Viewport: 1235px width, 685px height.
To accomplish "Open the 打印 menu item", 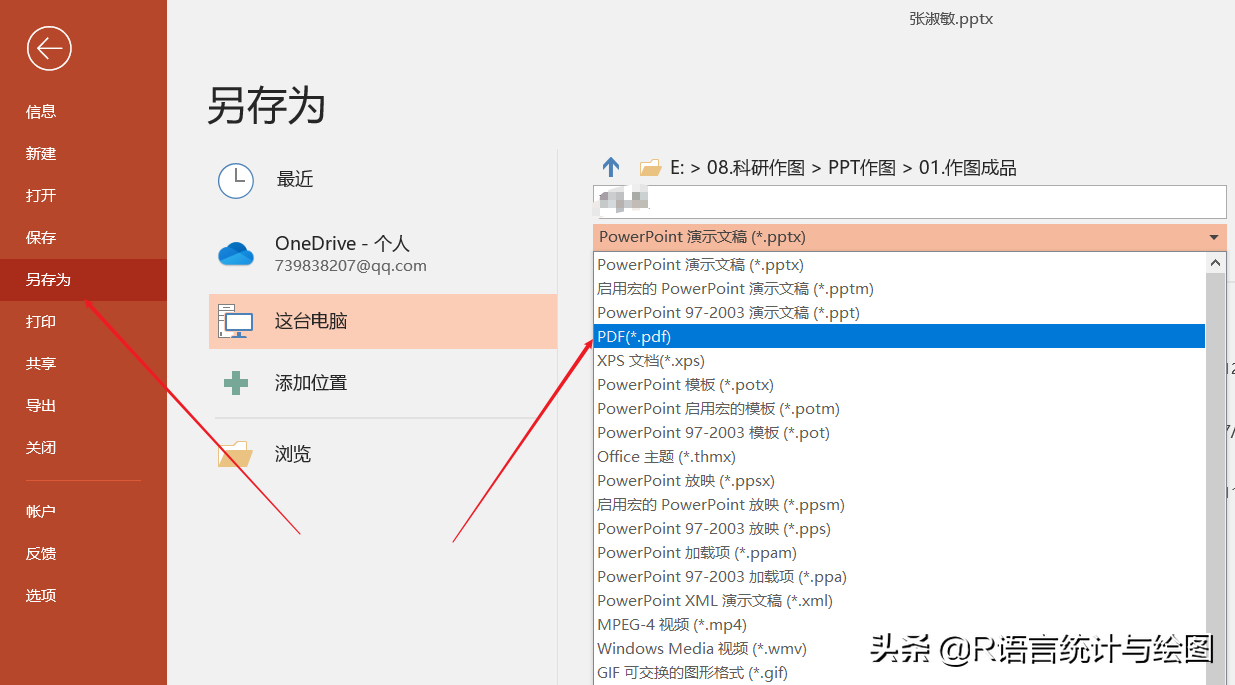I will (x=41, y=322).
